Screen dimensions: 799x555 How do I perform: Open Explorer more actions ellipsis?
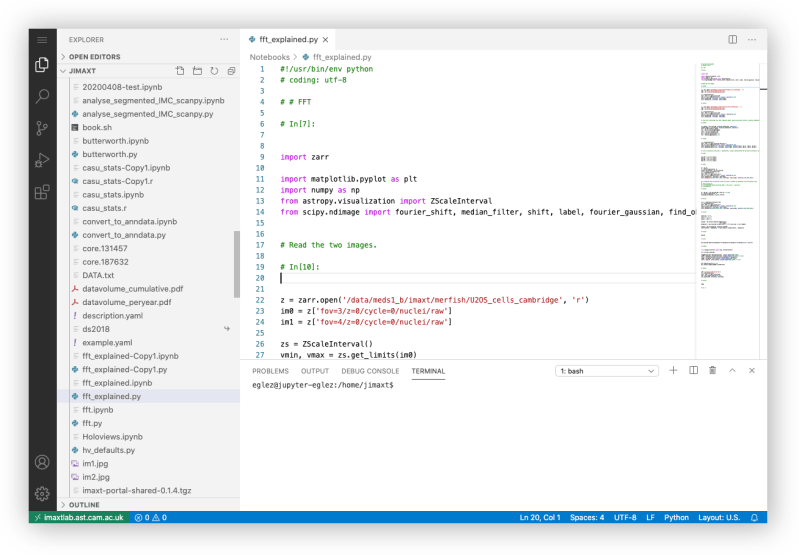(x=224, y=39)
